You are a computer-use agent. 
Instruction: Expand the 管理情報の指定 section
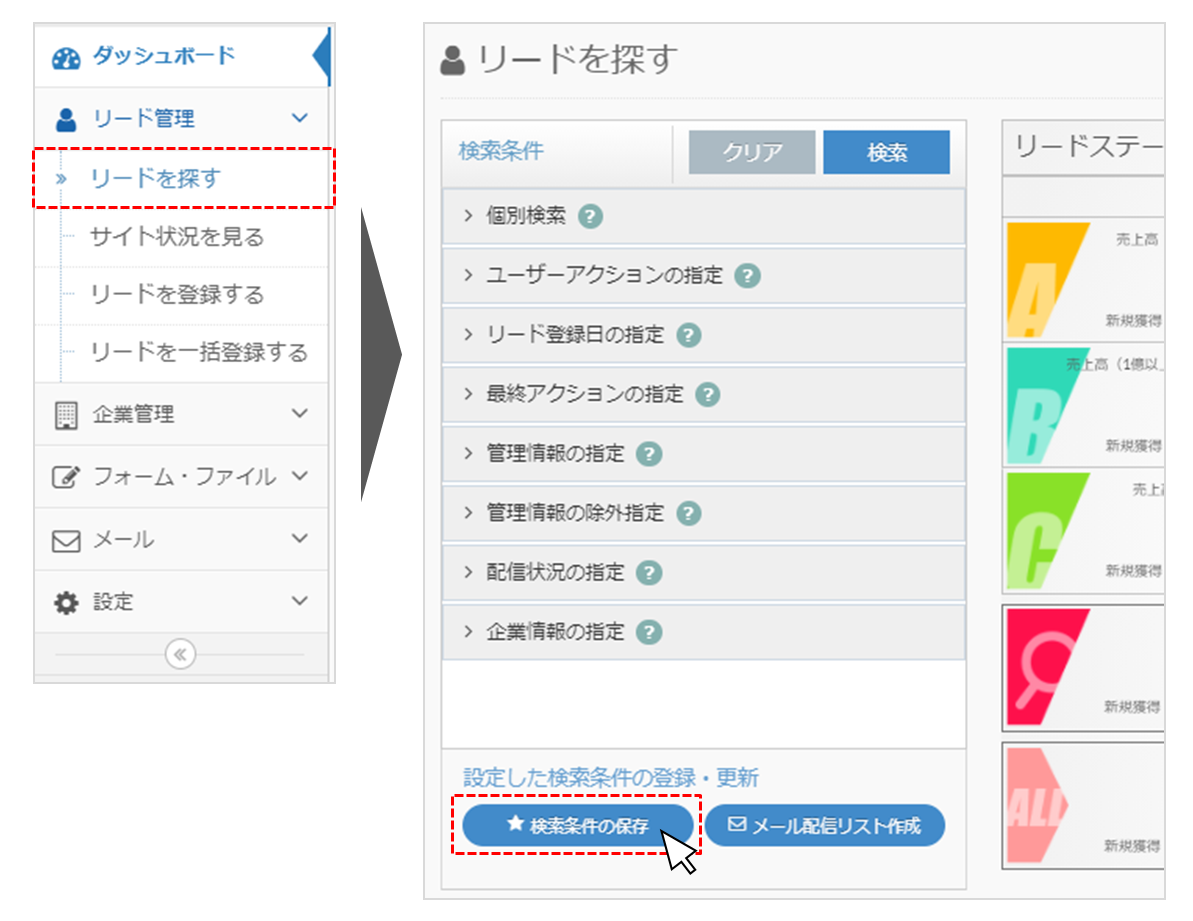tap(703, 454)
